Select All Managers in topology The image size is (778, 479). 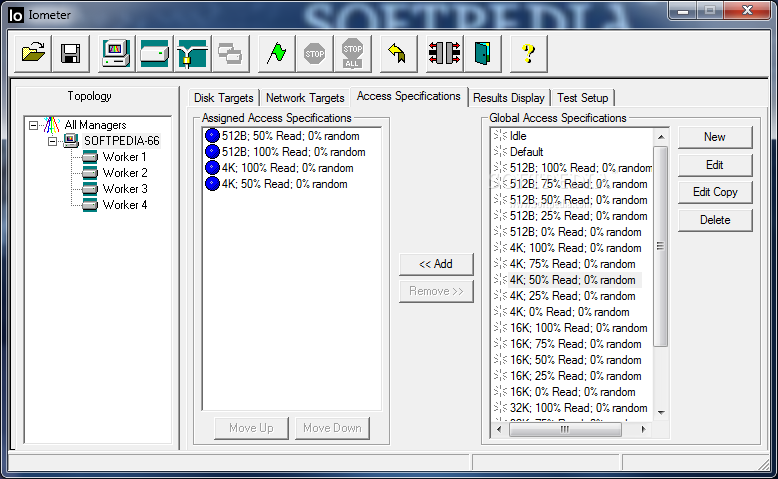pyautogui.click(x=95, y=125)
